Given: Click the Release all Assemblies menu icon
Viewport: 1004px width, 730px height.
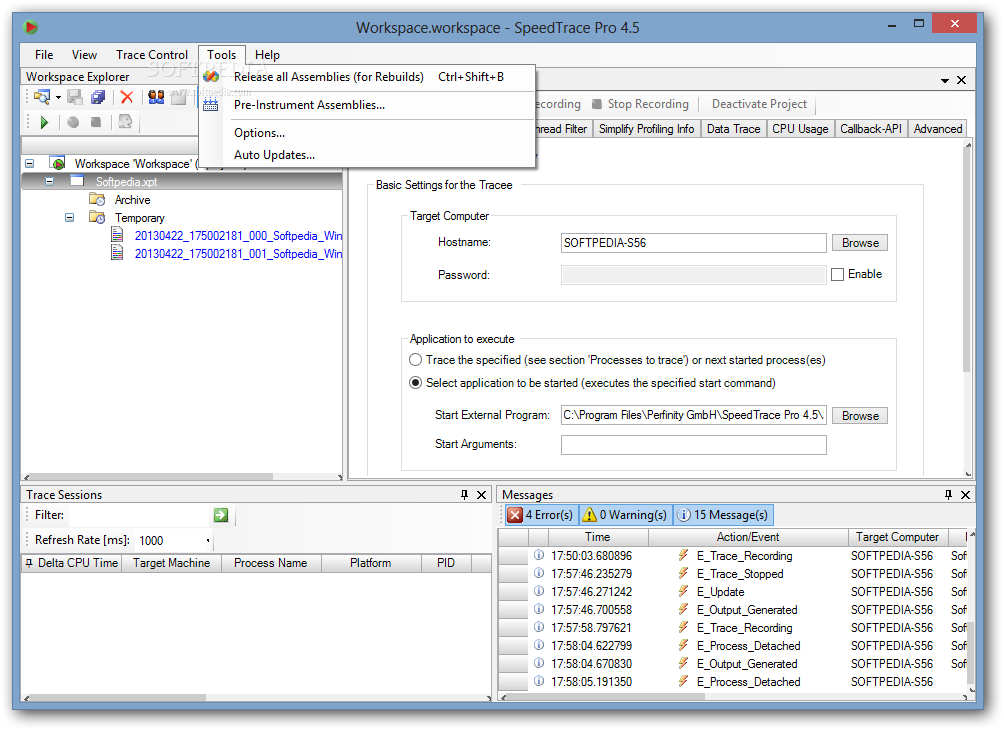Looking at the screenshot, I should tap(211, 77).
